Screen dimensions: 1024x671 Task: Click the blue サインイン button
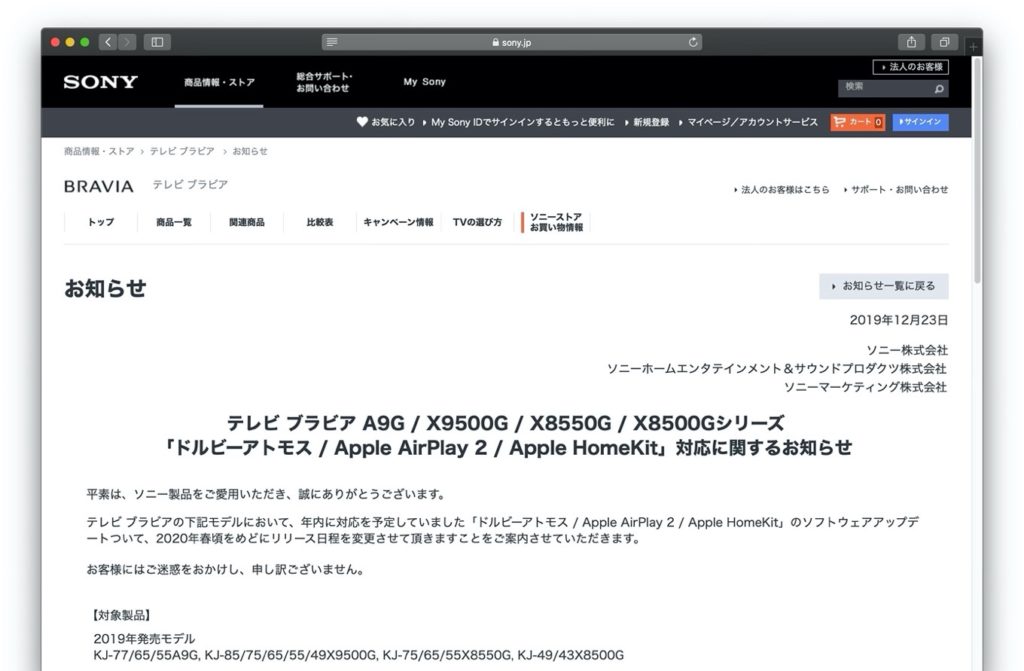pos(920,121)
